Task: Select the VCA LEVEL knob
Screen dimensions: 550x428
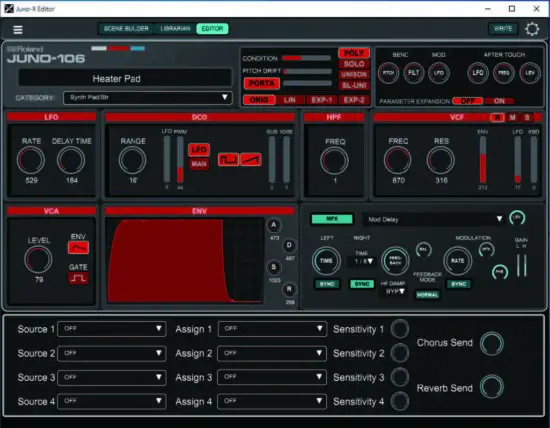Action: [38, 260]
